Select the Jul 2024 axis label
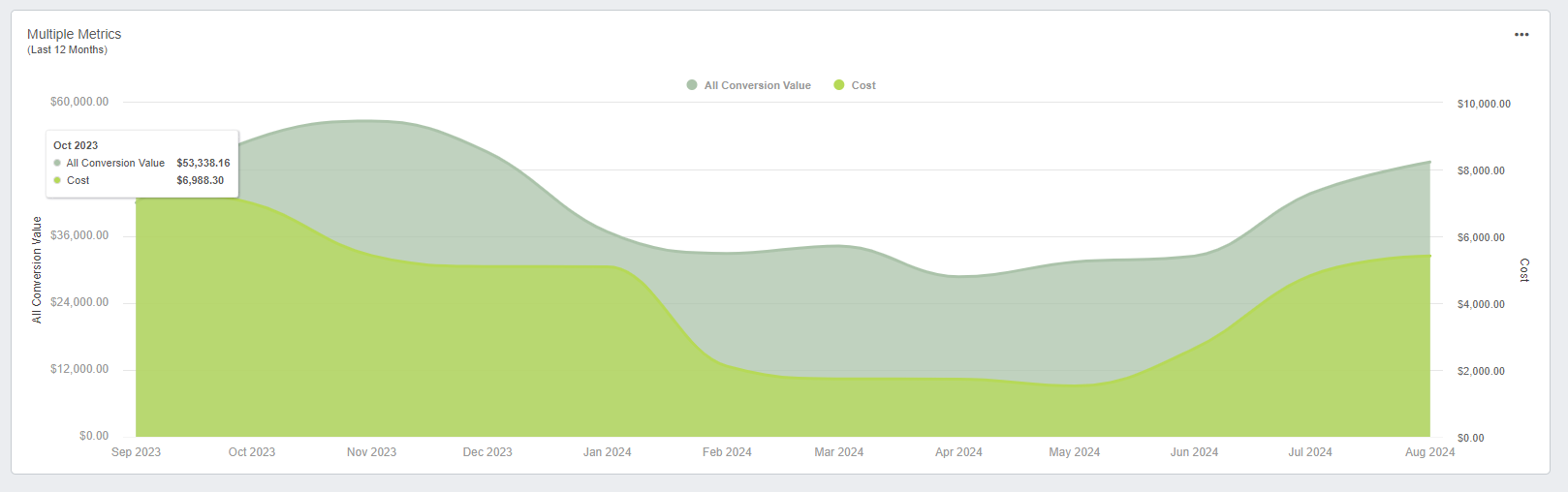 coord(1310,452)
